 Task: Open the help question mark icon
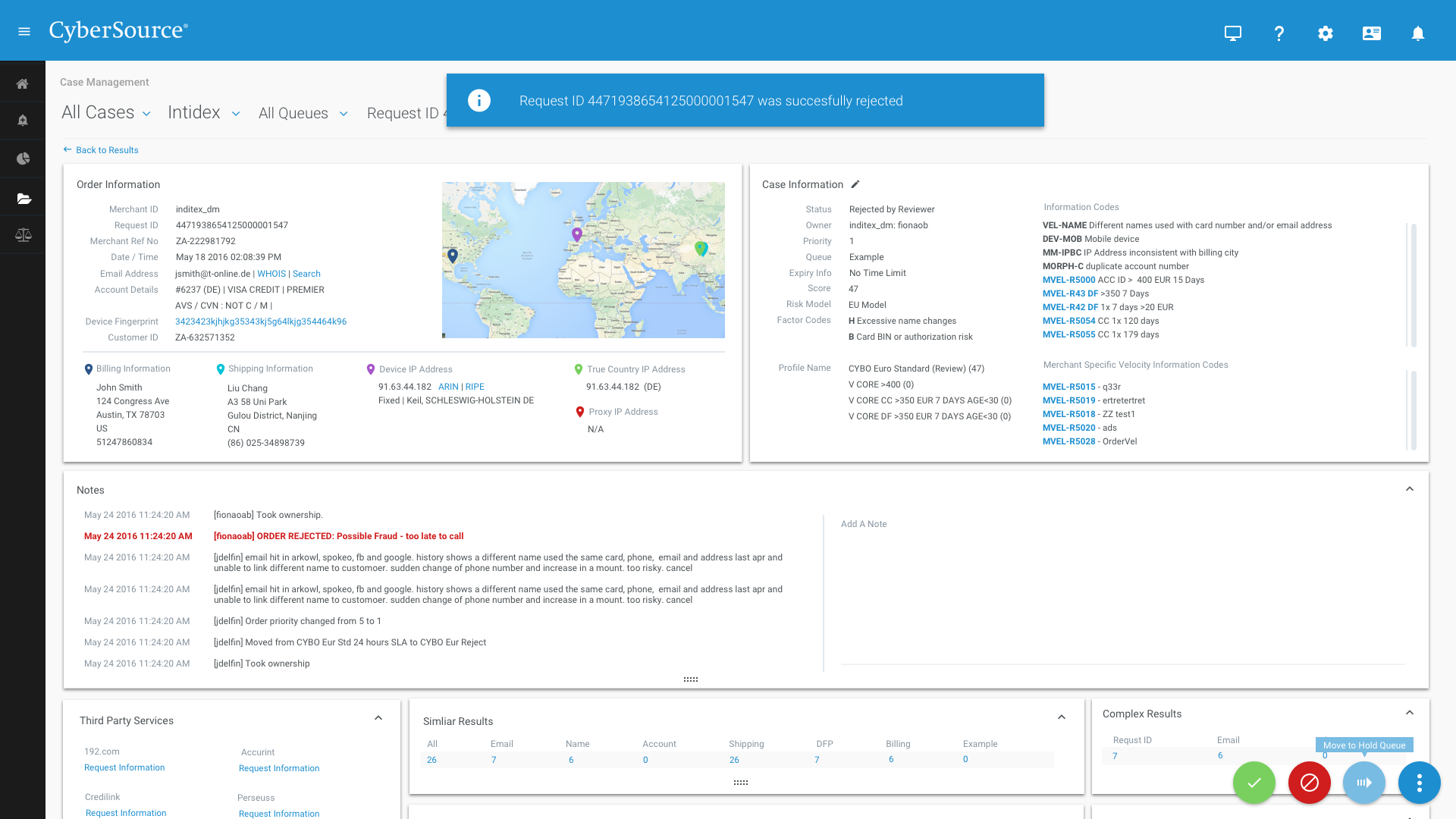[1279, 33]
